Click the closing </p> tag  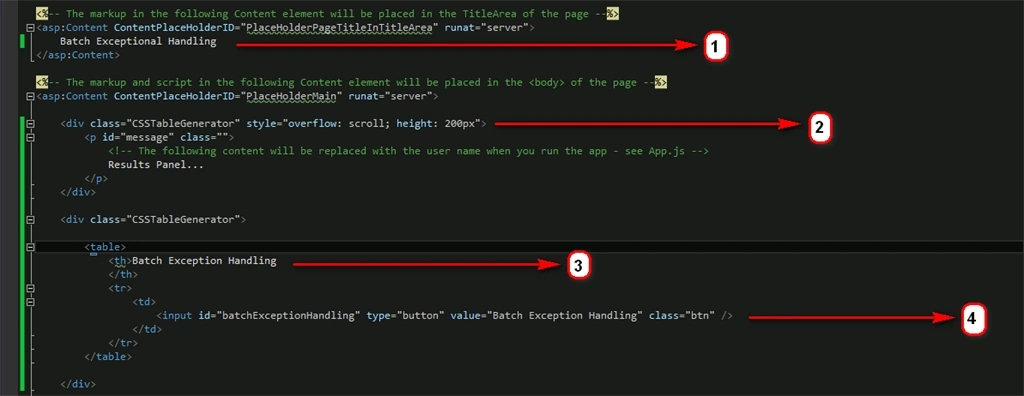point(96,178)
